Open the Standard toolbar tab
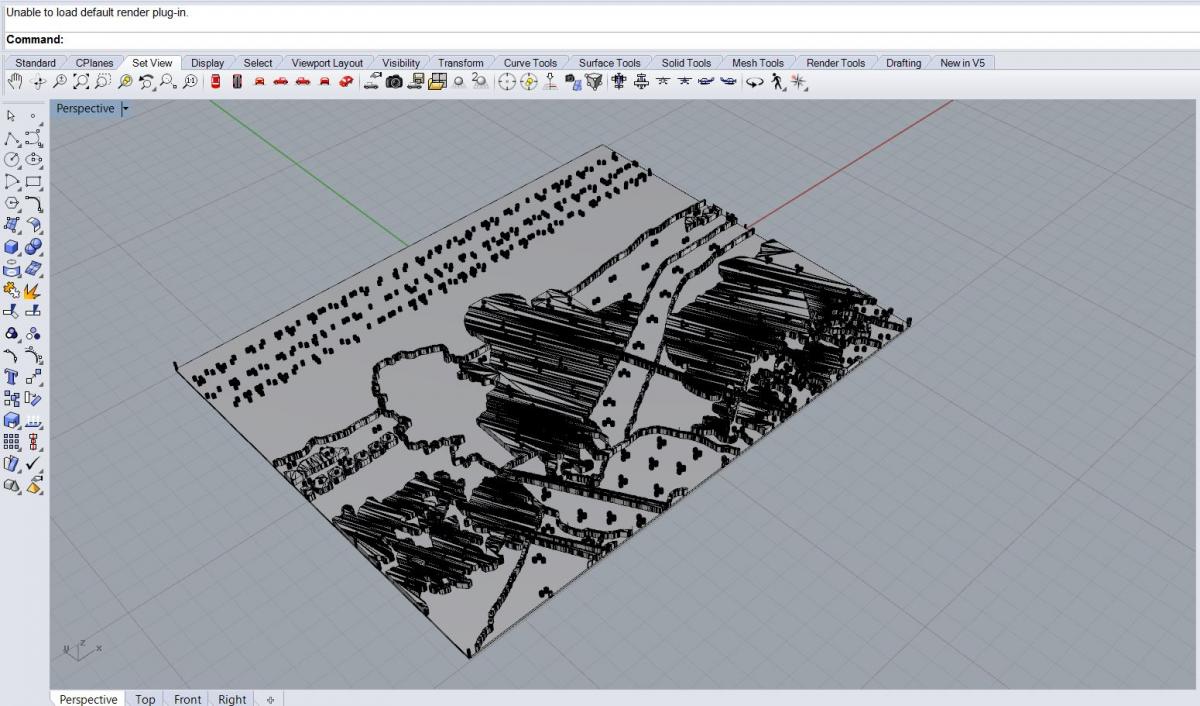Screen dimensions: 1200x706 36,63
